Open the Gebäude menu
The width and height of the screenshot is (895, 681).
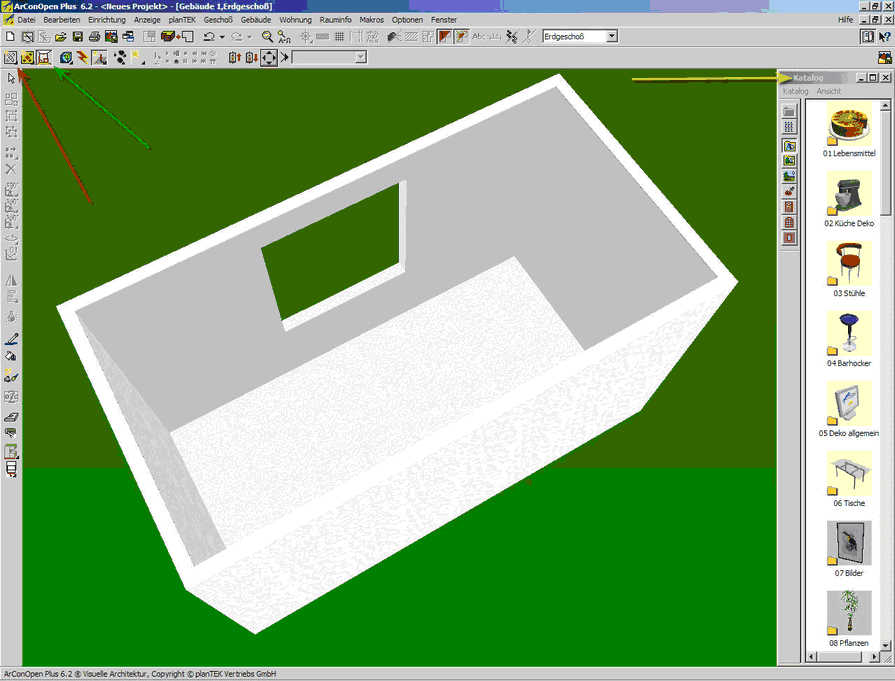(x=255, y=20)
